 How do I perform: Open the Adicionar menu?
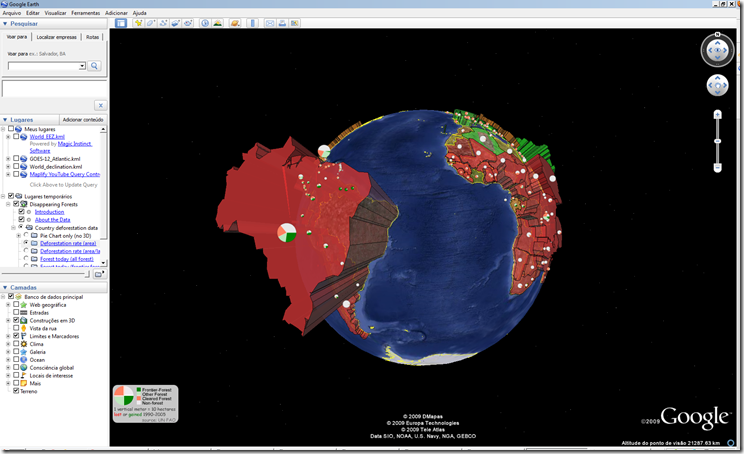tap(116, 13)
